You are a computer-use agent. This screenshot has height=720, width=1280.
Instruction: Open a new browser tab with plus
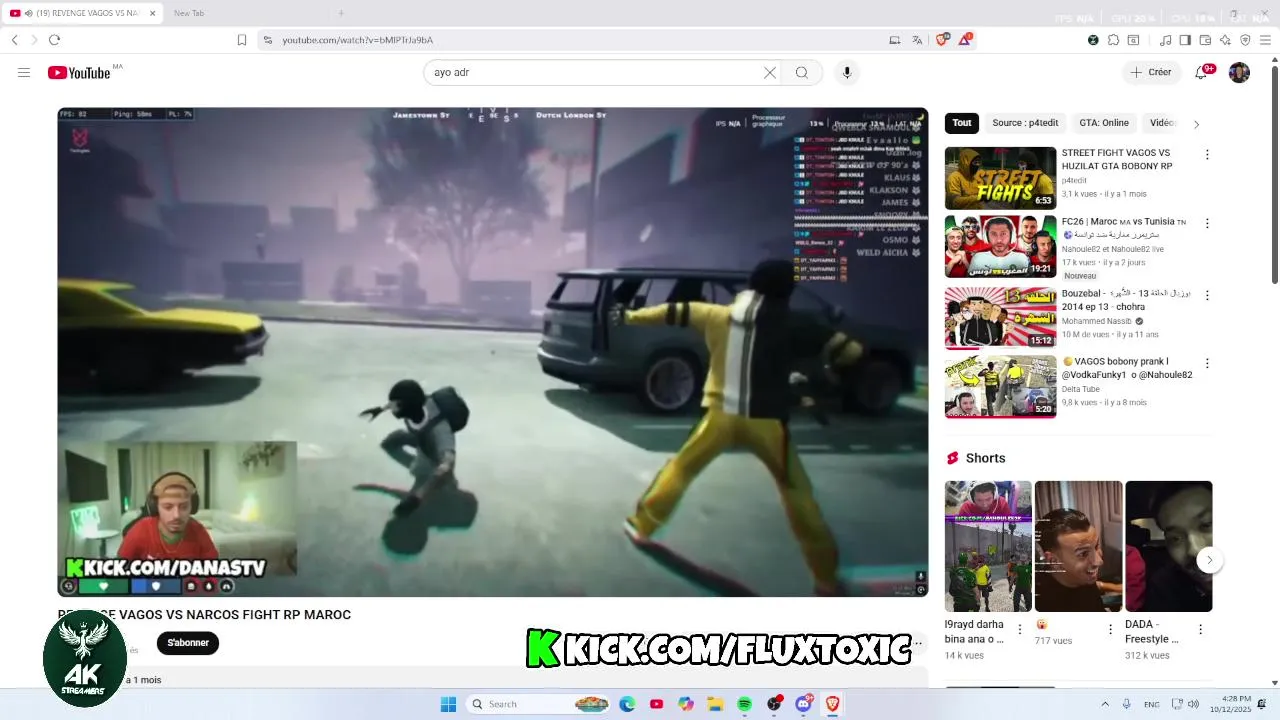pyautogui.click(x=341, y=13)
